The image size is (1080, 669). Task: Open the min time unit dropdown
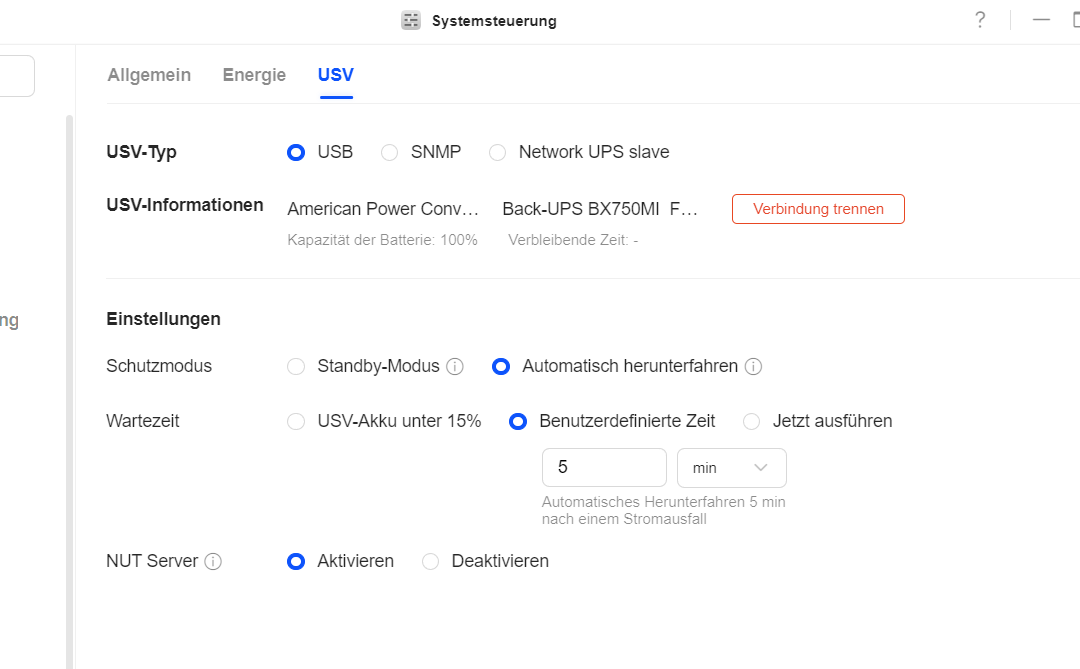point(732,468)
